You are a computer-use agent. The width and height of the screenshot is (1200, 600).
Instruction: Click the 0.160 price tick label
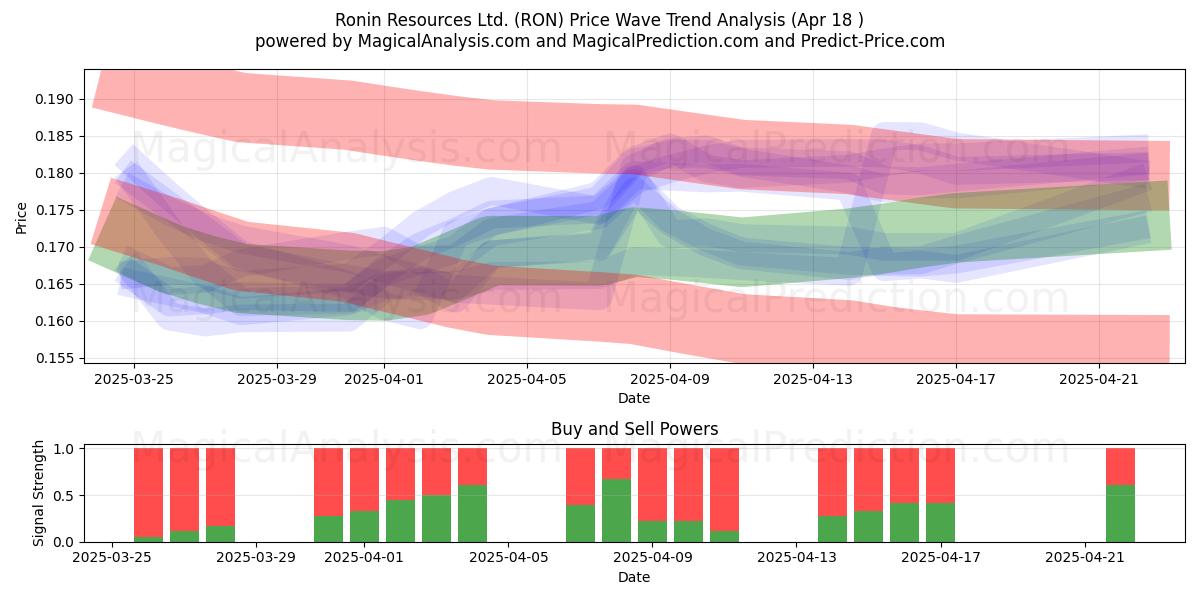pyautogui.click(x=56, y=321)
